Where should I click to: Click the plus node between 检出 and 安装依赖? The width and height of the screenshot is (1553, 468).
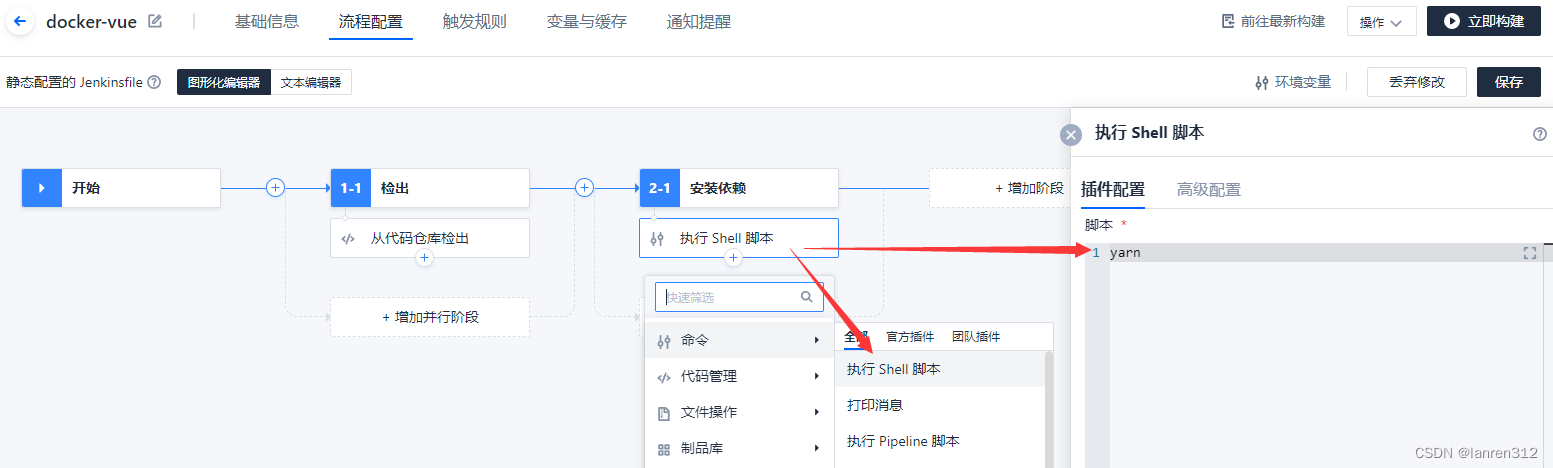pyautogui.click(x=585, y=187)
